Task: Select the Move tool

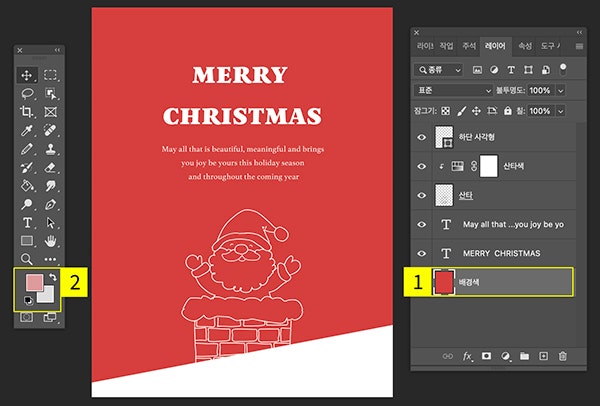Action: click(x=27, y=75)
